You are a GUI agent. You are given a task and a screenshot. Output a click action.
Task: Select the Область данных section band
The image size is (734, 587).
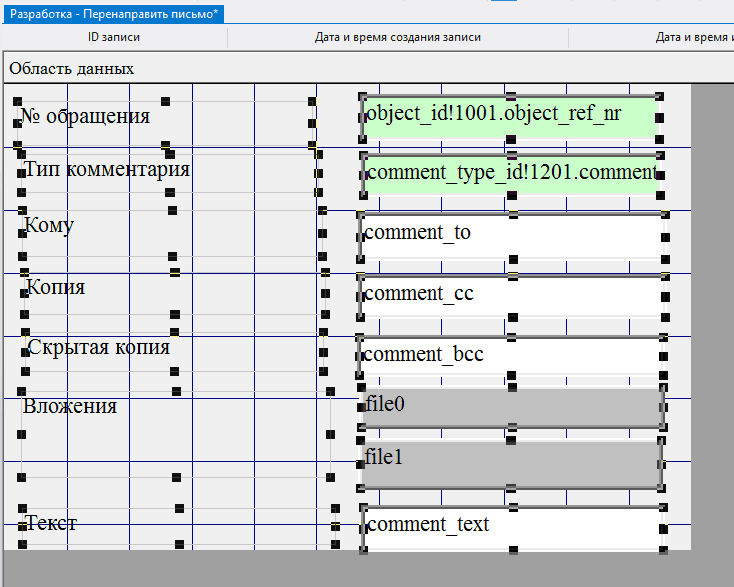[72, 69]
